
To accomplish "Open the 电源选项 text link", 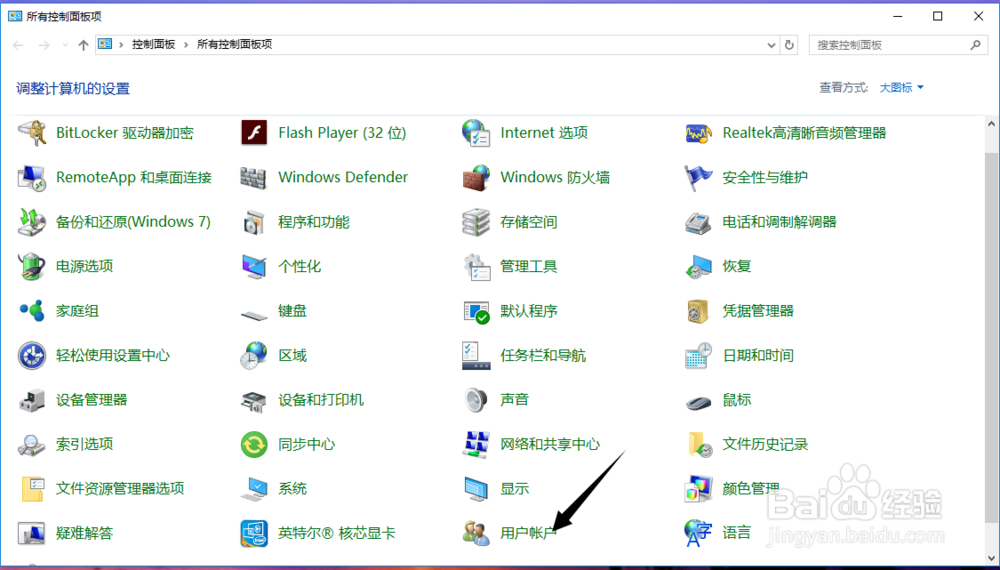I will [x=85, y=267].
